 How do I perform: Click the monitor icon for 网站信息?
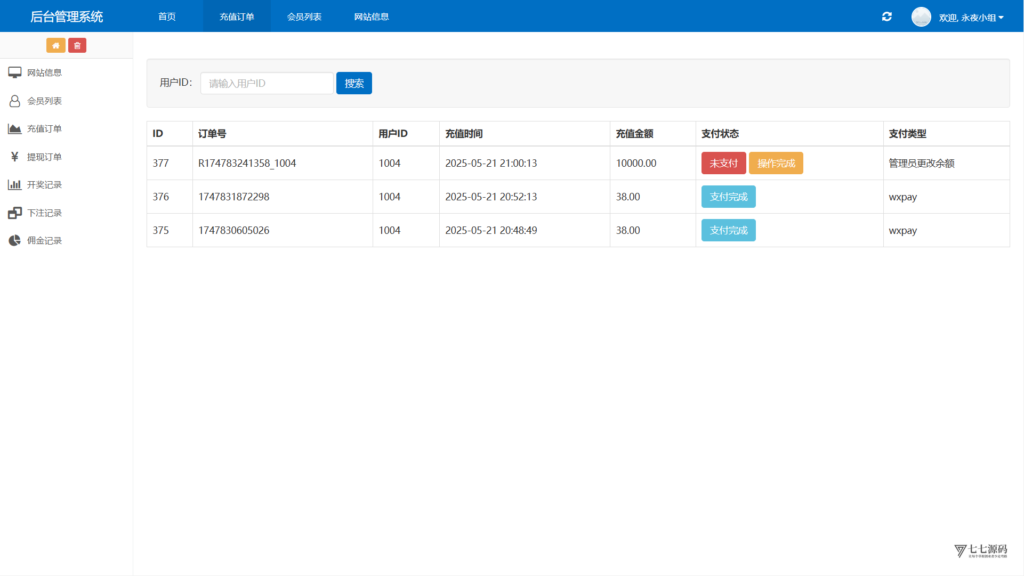14,72
